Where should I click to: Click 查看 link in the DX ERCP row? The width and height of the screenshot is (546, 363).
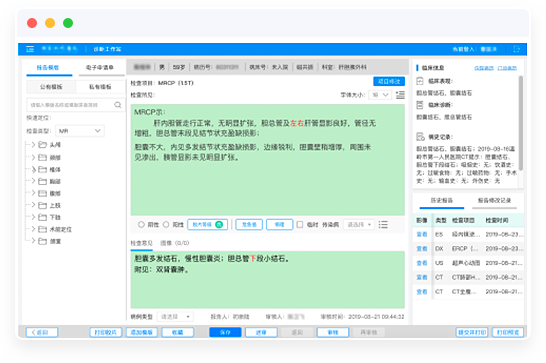[422, 249]
